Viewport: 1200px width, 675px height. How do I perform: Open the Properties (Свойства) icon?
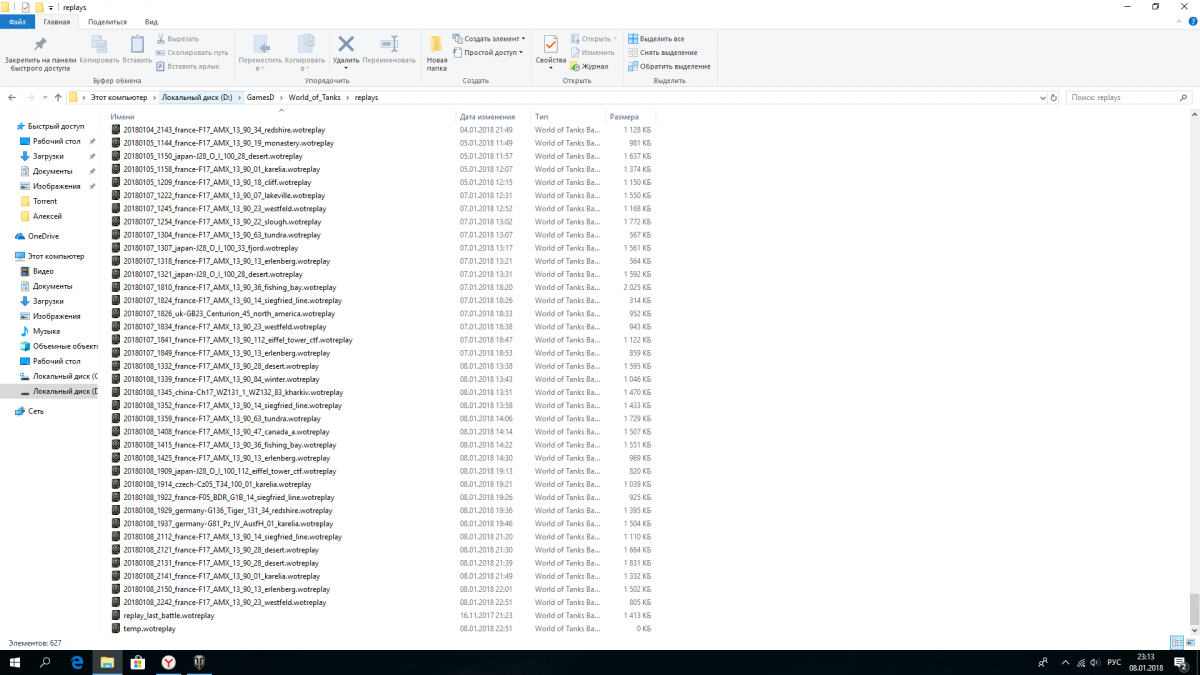pyautogui.click(x=550, y=45)
